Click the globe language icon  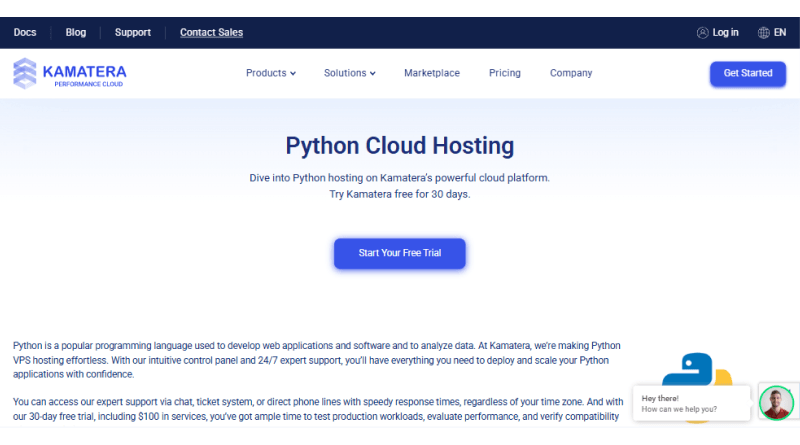tap(763, 33)
